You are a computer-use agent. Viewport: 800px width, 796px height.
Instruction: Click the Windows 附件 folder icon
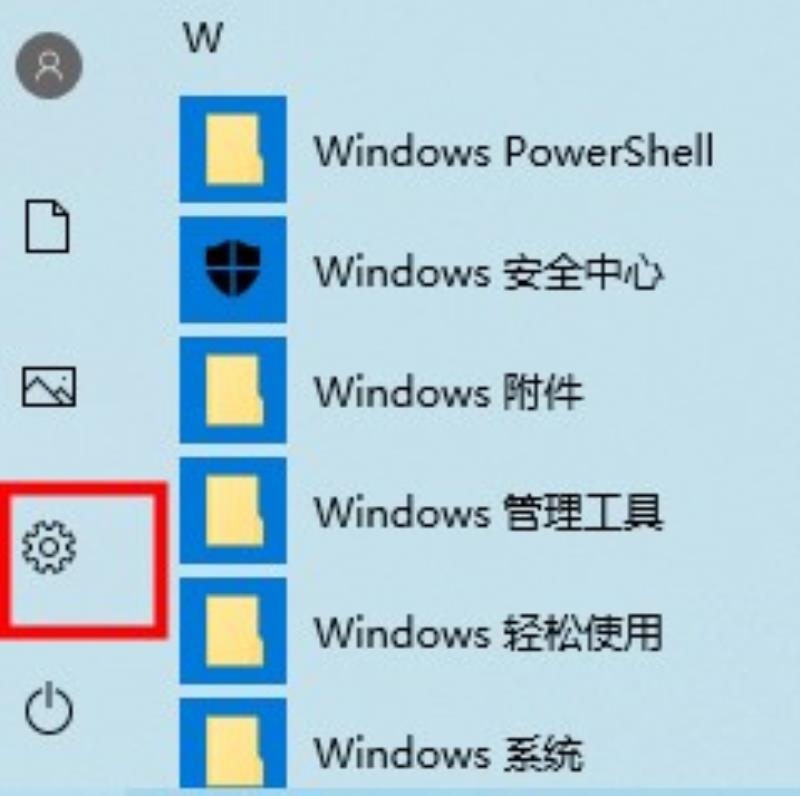tap(233, 390)
